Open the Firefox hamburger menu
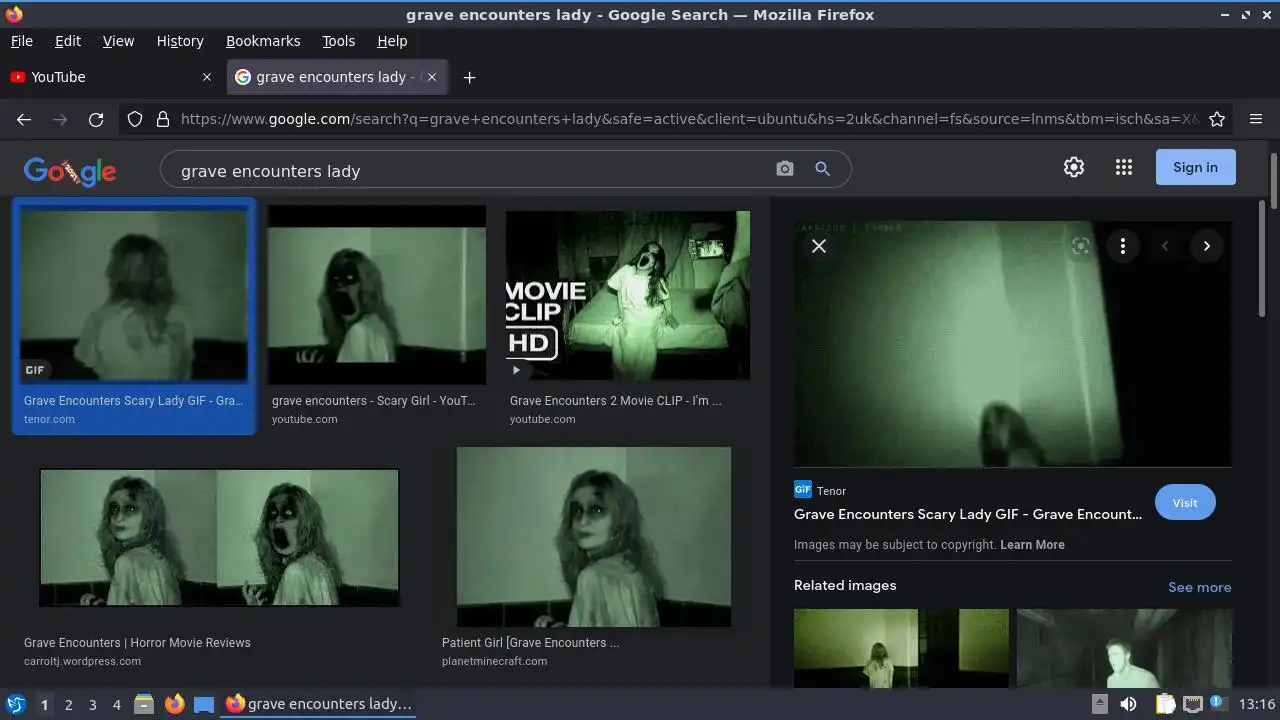Image resolution: width=1280 pixels, height=720 pixels. coord(1256,119)
